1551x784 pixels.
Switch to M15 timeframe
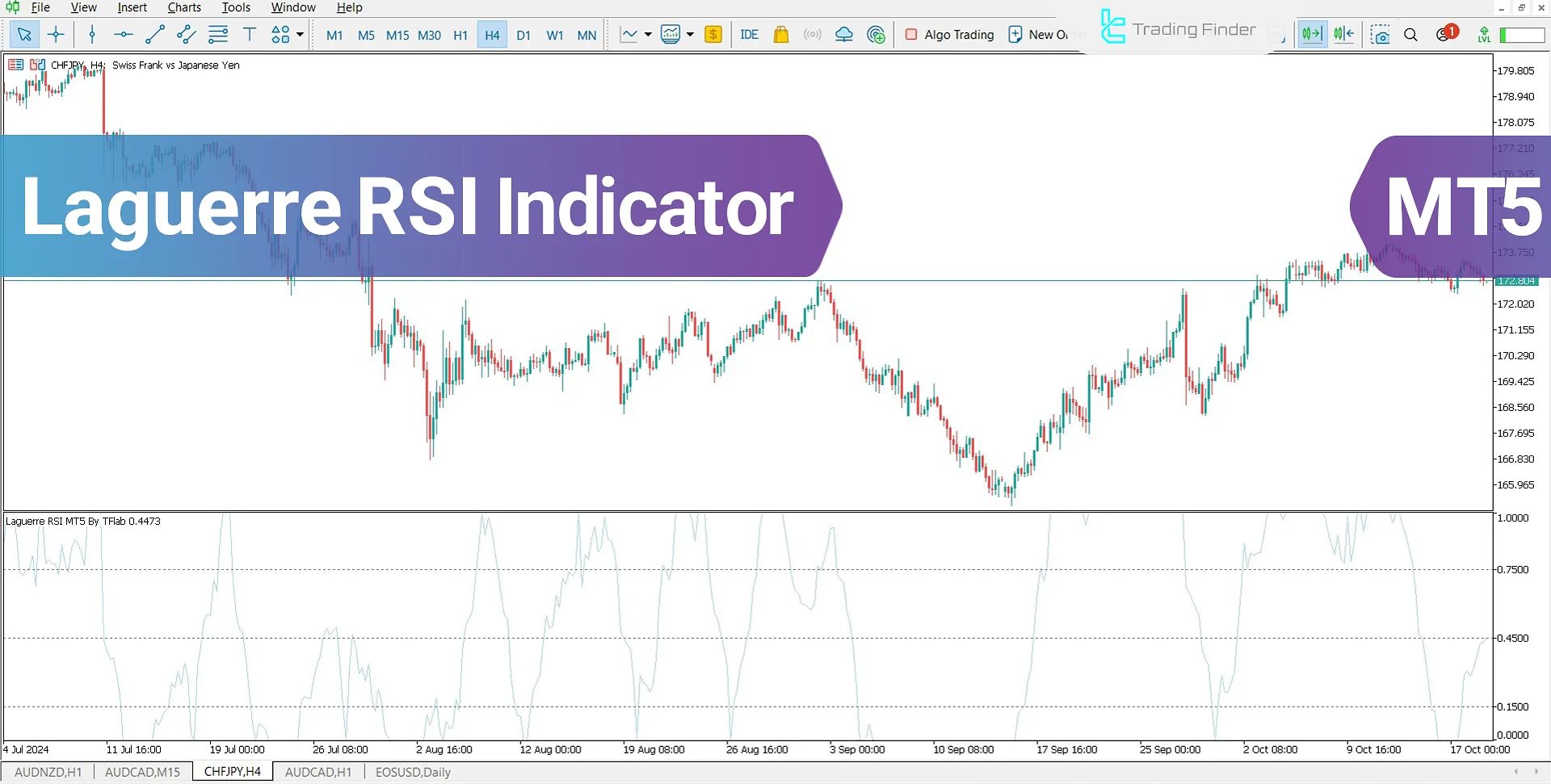(x=397, y=36)
